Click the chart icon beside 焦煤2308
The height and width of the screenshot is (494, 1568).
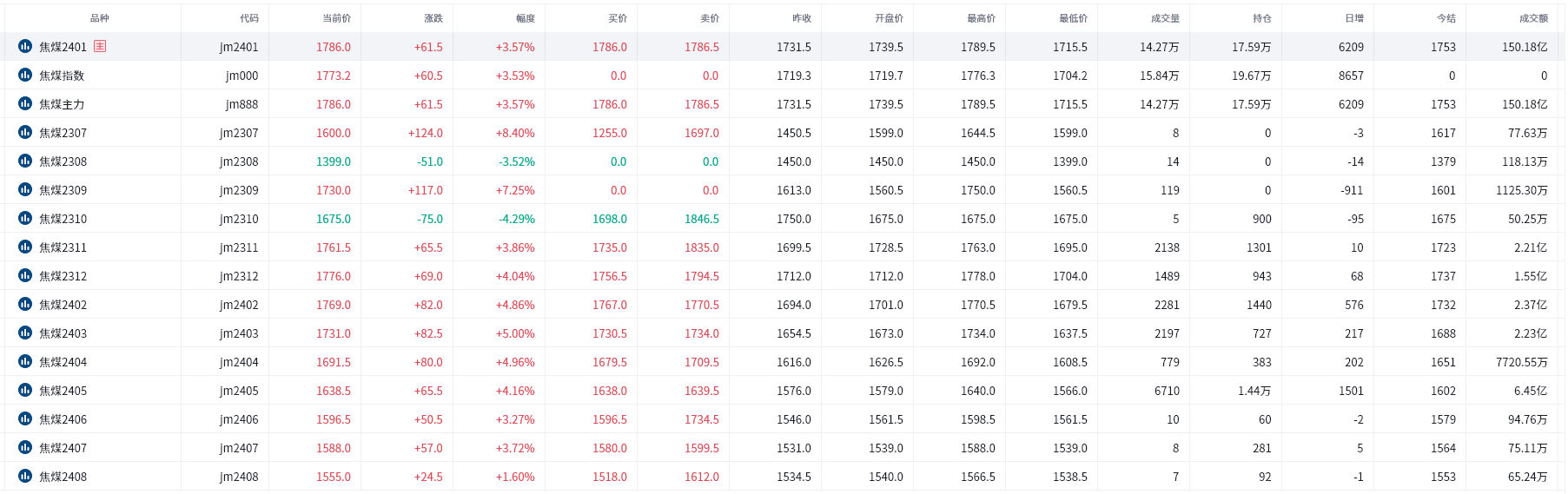click(x=25, y=161)
